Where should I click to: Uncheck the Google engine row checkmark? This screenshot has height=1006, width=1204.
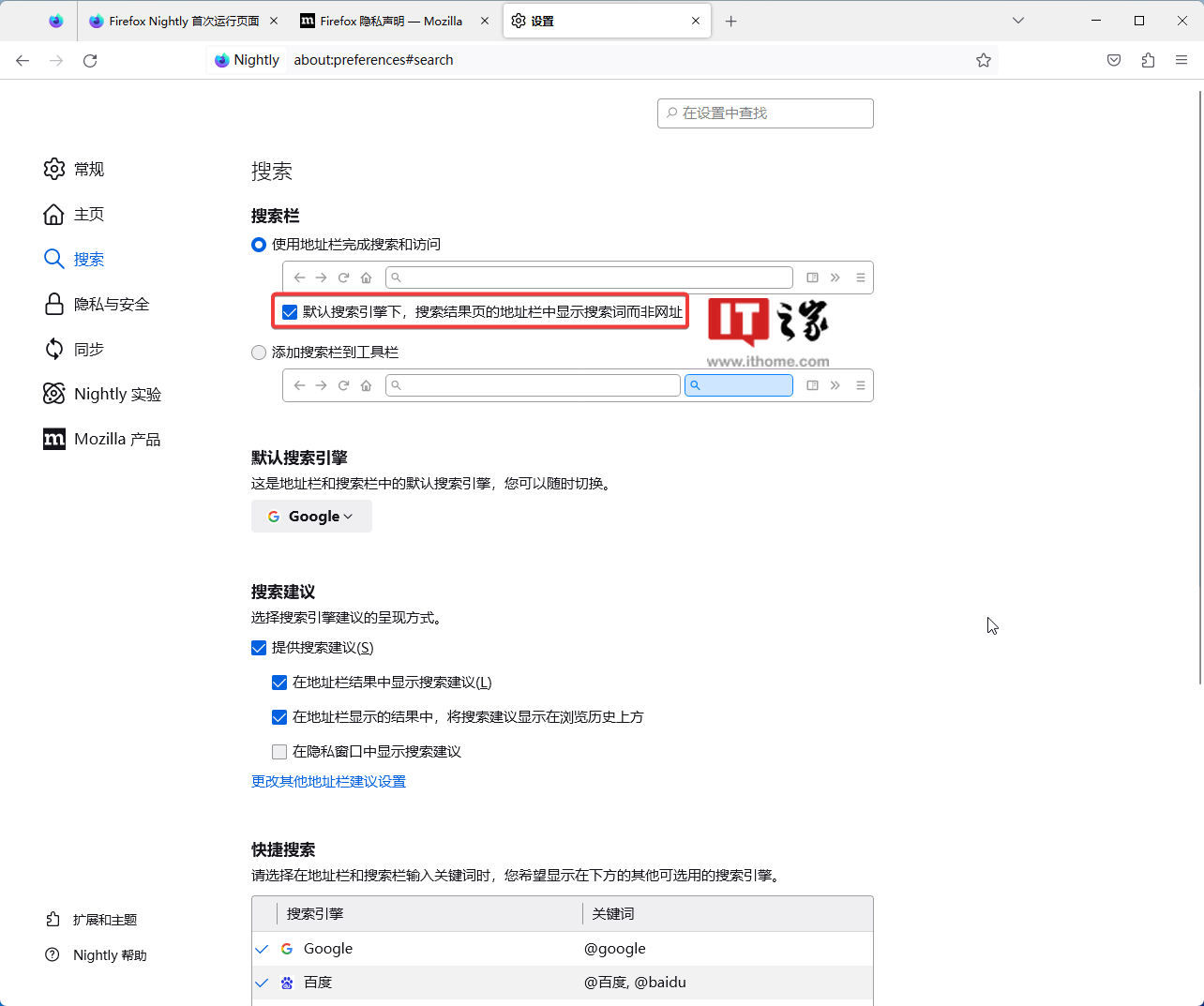coord(263,949)
